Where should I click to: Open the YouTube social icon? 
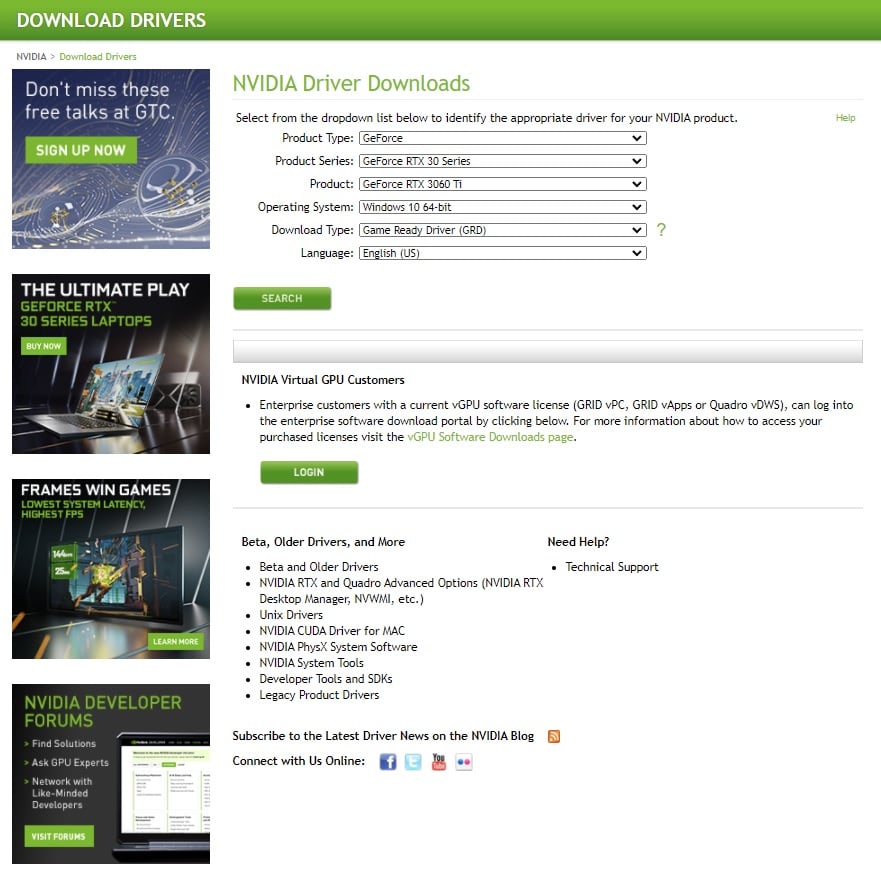(438, 762)
